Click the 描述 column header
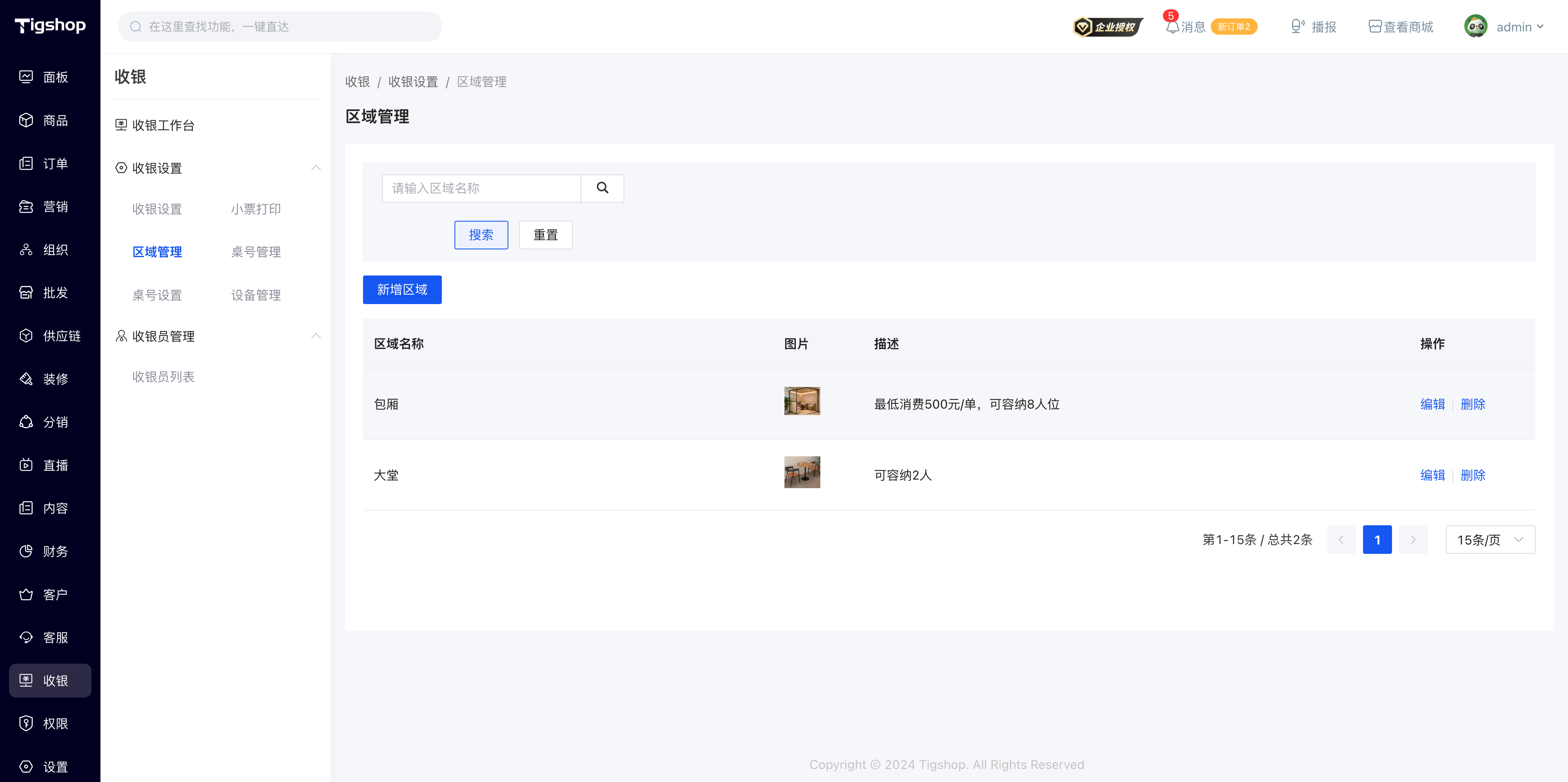This screenshot has width=1568, height=782. tap(886, 344)
